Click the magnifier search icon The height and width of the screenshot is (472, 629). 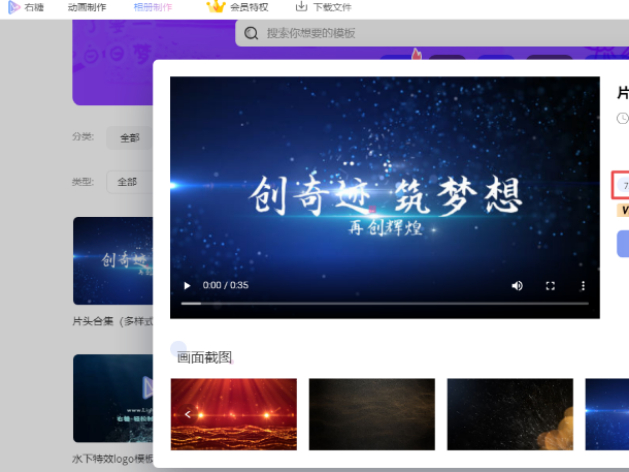tap(251, 33)
